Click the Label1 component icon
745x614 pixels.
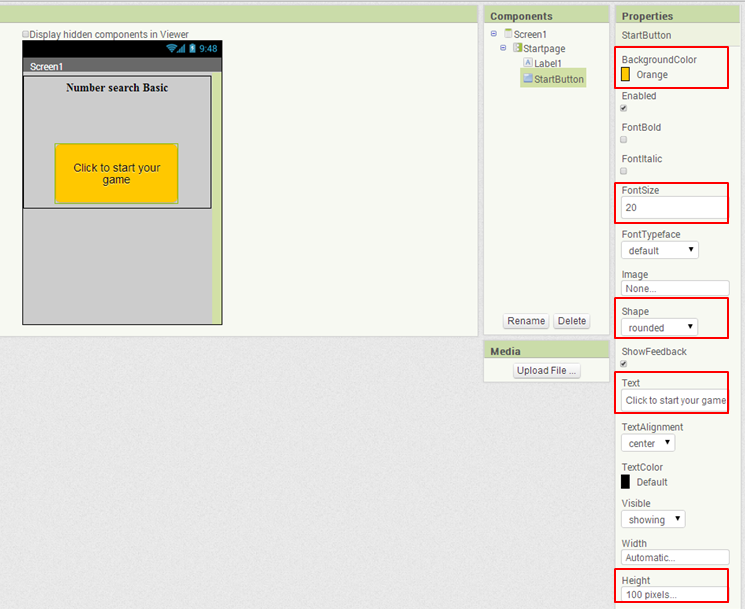click(527, 62)
